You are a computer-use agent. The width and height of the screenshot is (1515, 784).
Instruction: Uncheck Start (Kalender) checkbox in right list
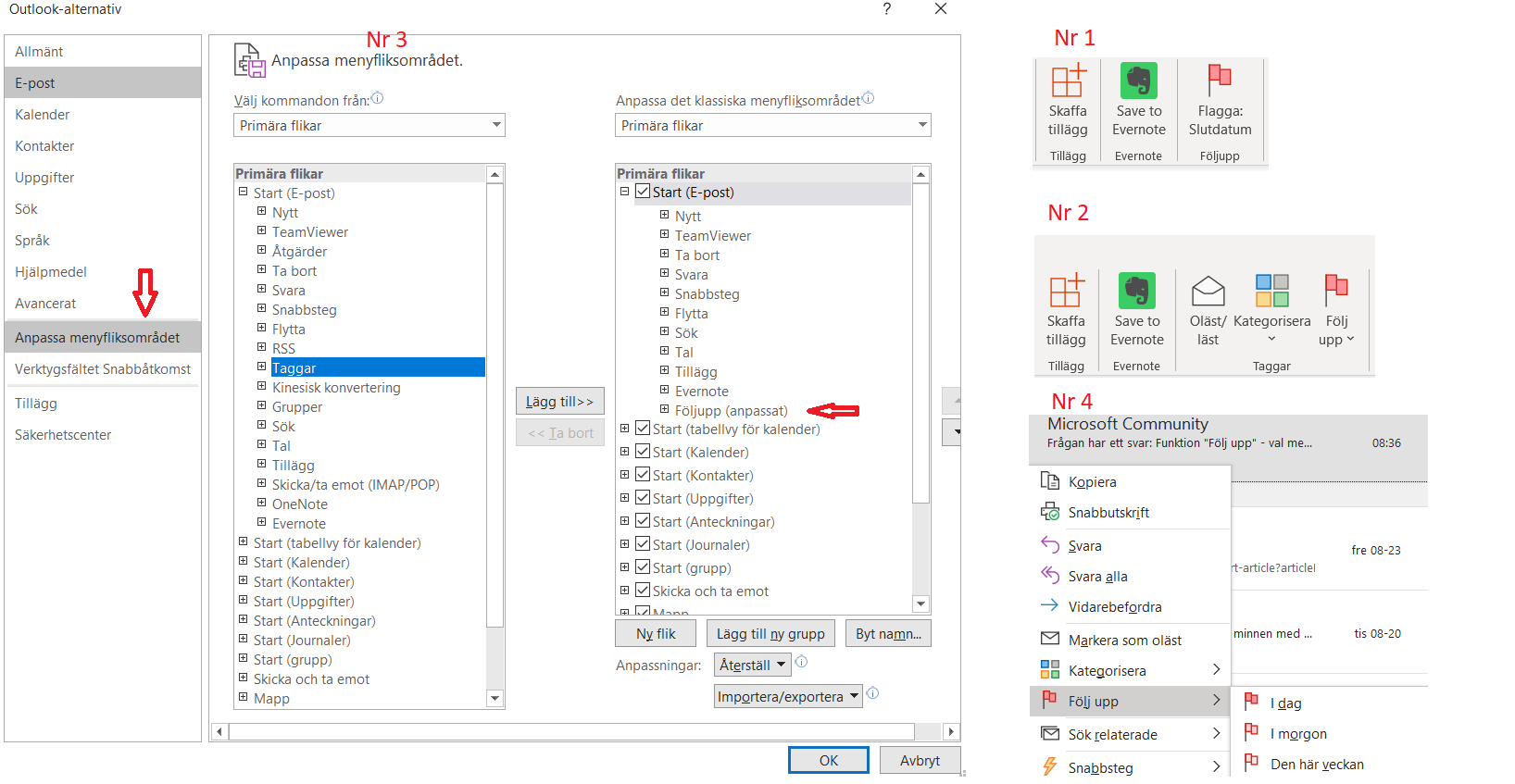[643, 452]
